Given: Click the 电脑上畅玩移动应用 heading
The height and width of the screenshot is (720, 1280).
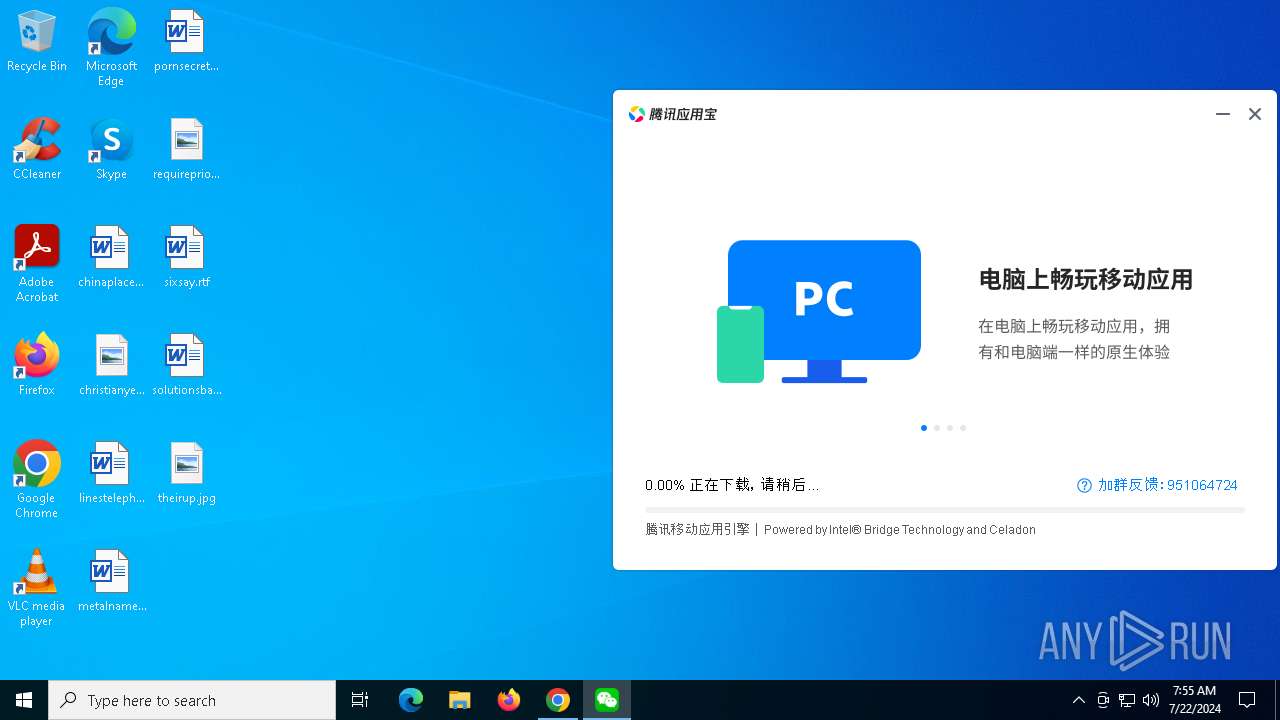Looking at the screenshot, I should click(x=1086, y=280).
